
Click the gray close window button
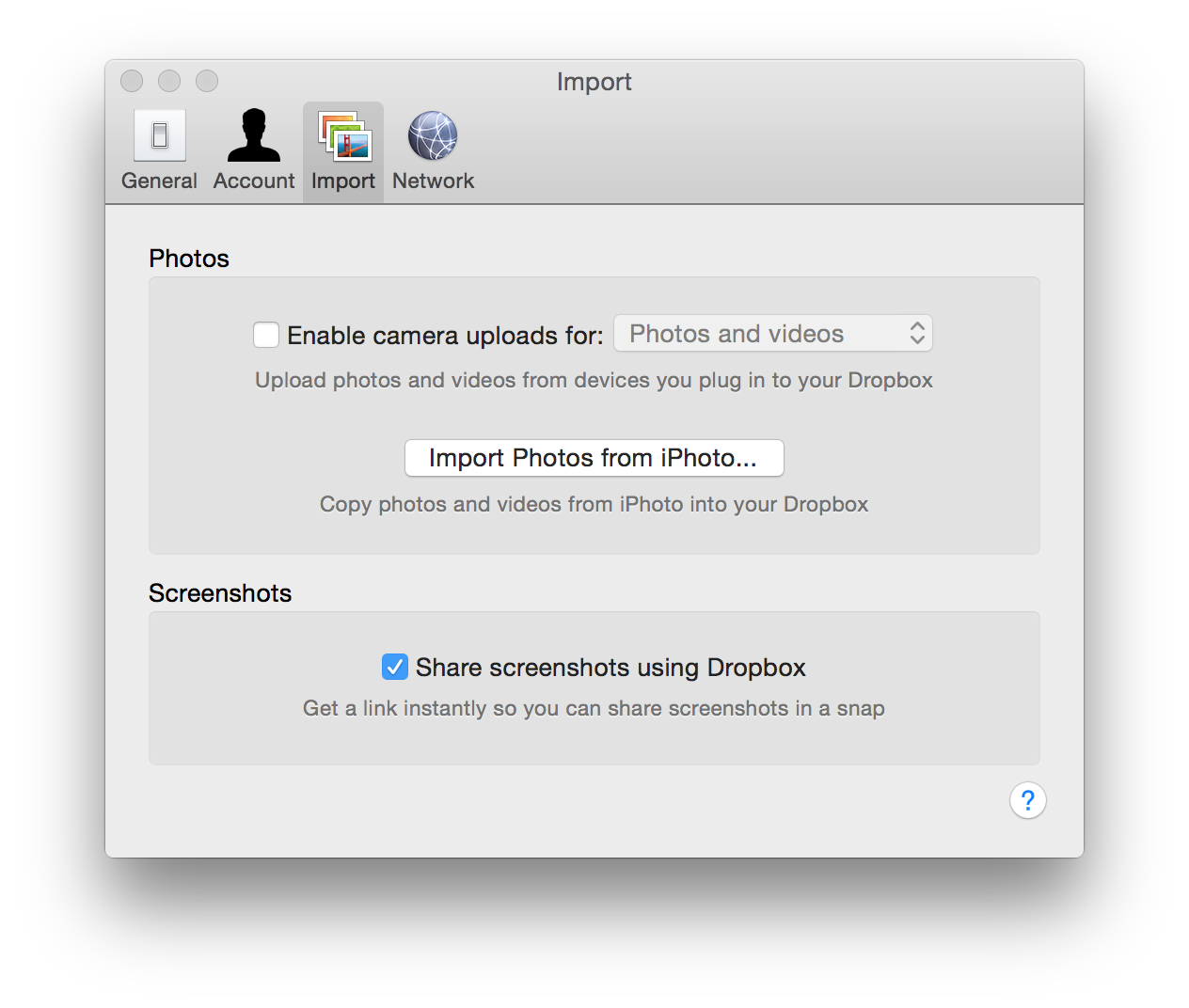132,82
